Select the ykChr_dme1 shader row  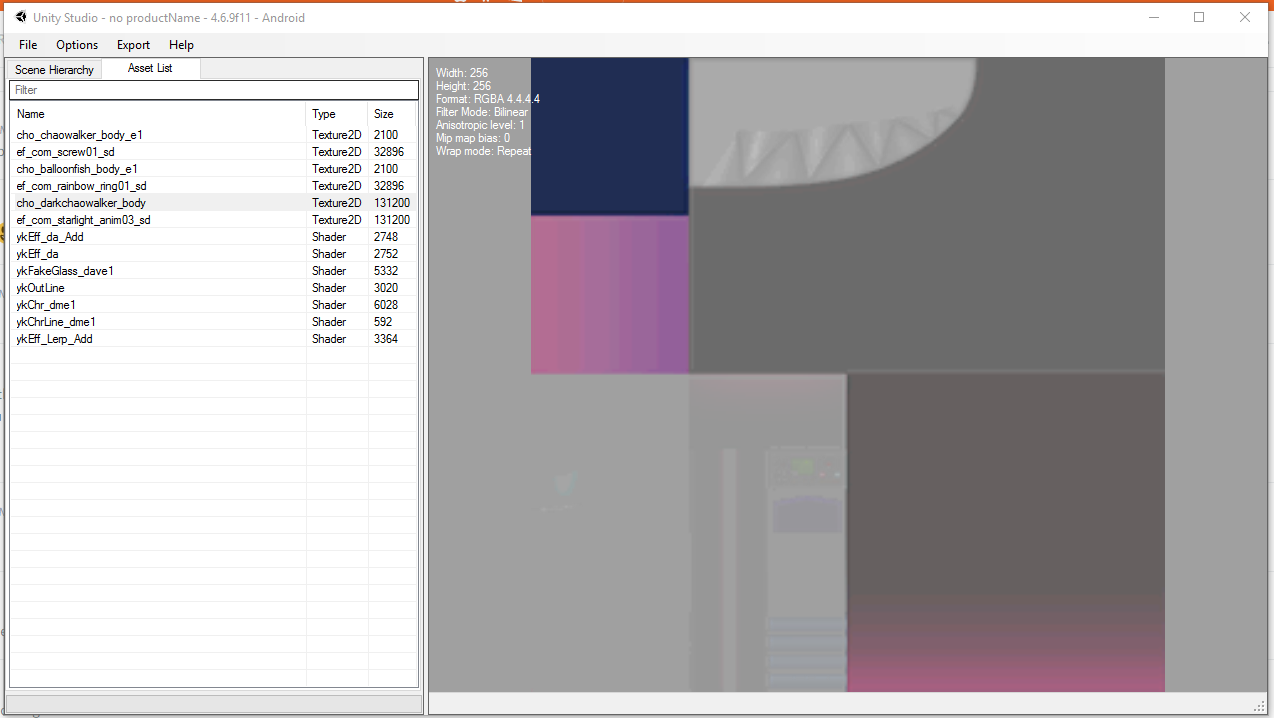coord(213,305)
